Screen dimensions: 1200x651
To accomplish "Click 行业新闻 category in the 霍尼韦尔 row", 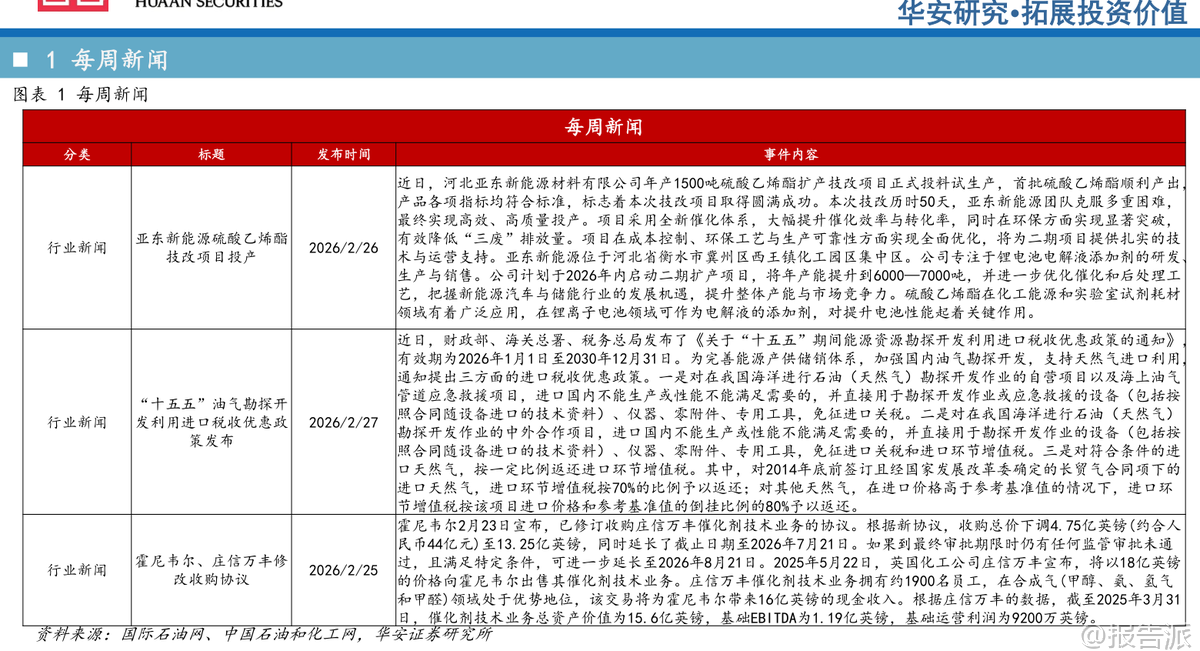I will 77,570.
